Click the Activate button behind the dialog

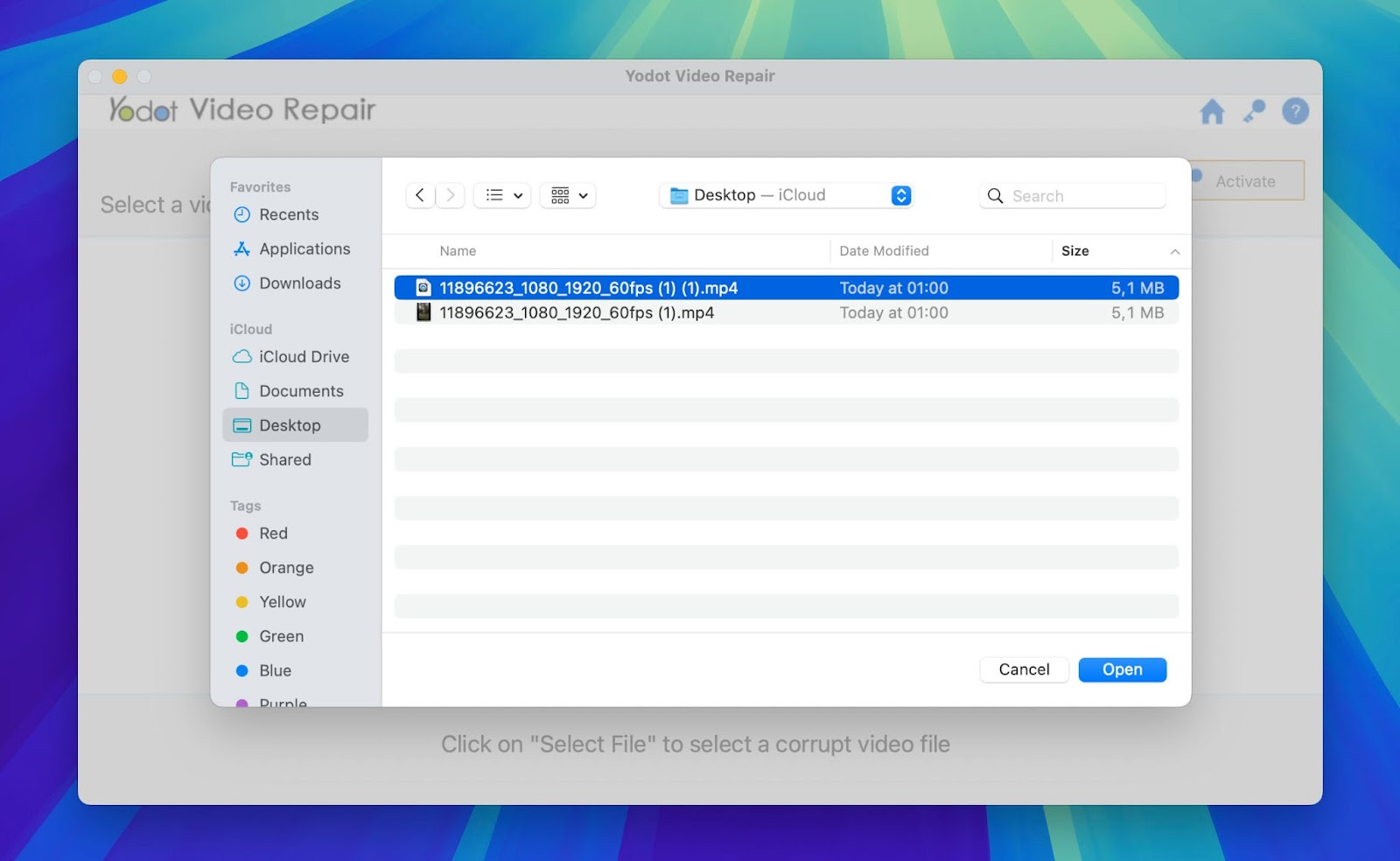(x=1248, y=181)
